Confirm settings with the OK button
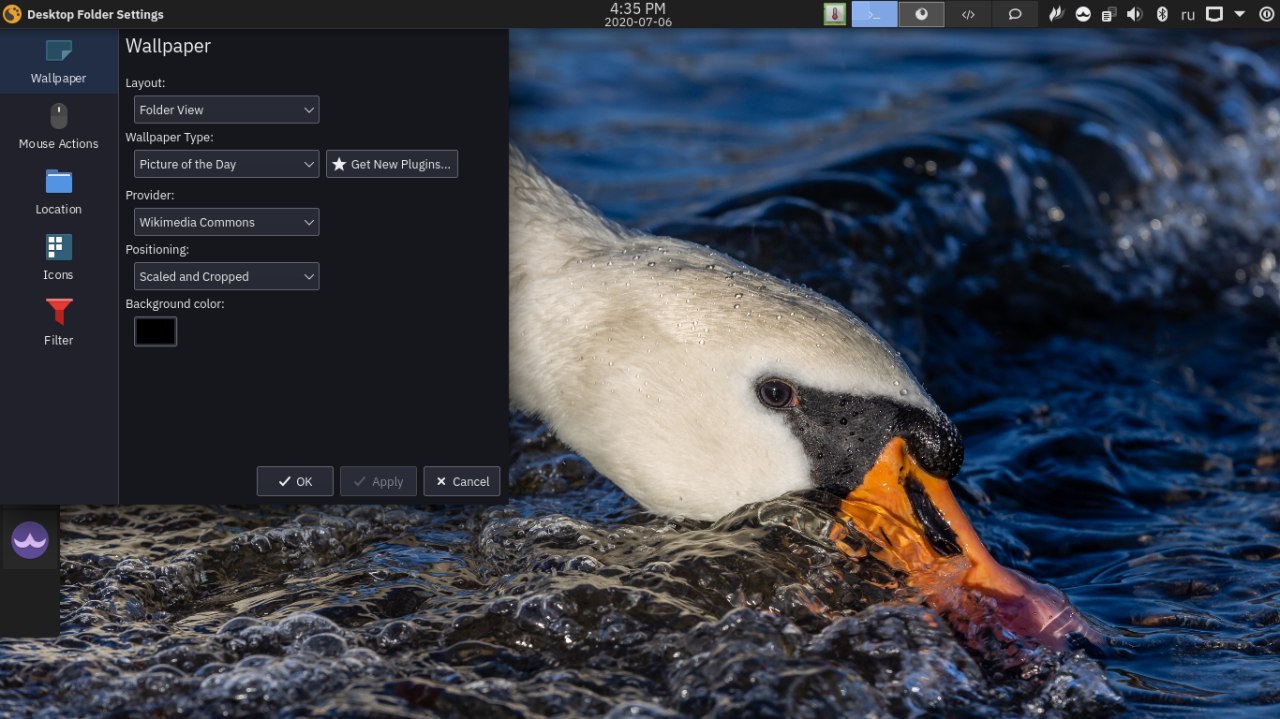 [x=295, y=481]
